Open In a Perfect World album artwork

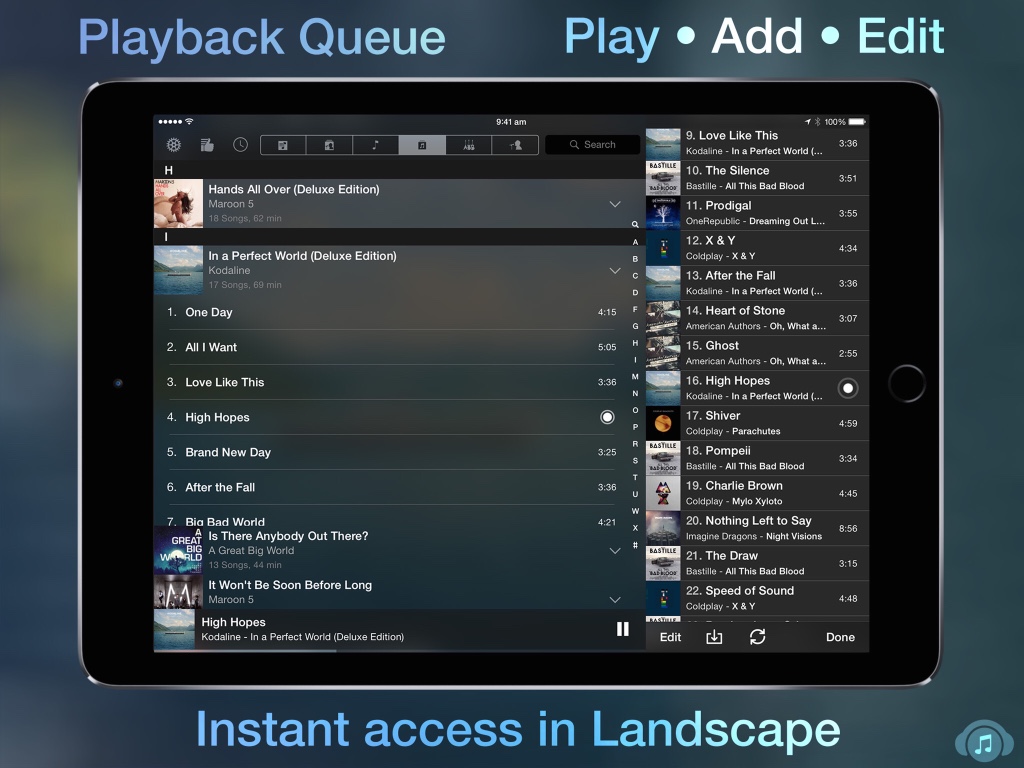coord(178,270)
